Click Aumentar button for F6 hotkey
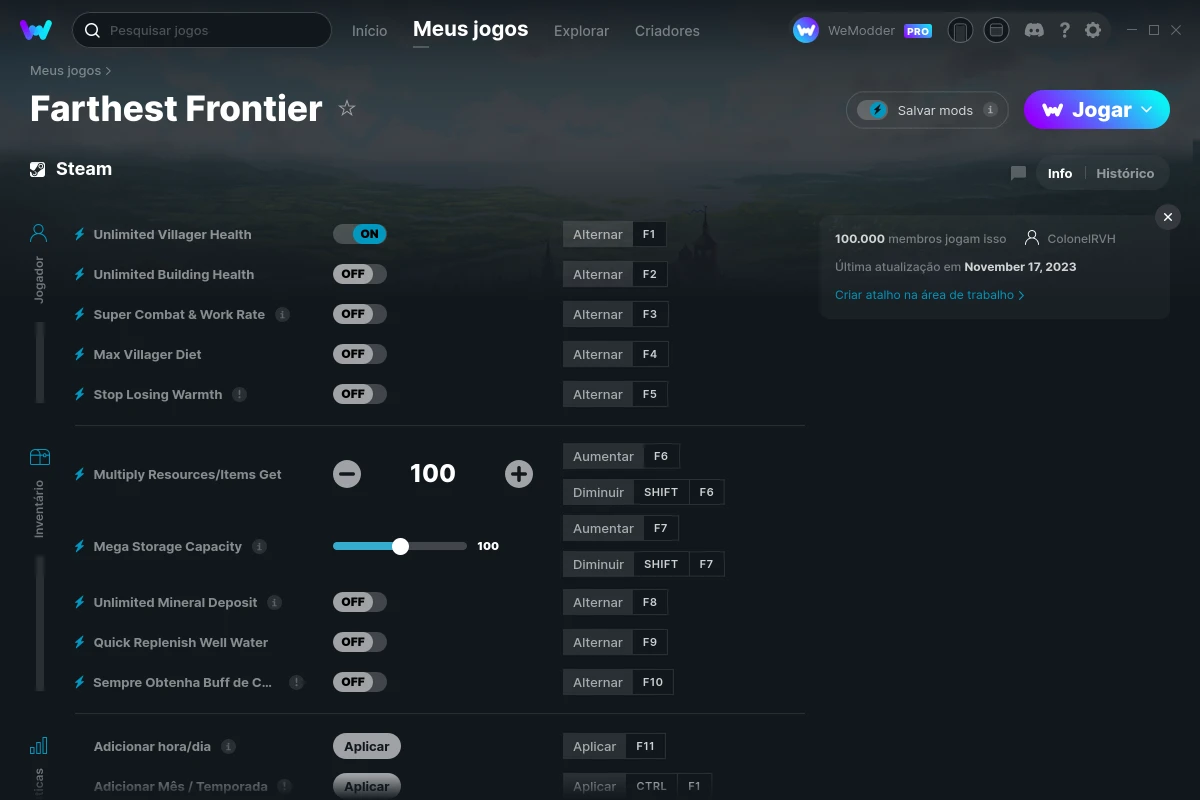The height and width of the screenshot is (800, 1200). pyautogui.click(x=603, y=456)
